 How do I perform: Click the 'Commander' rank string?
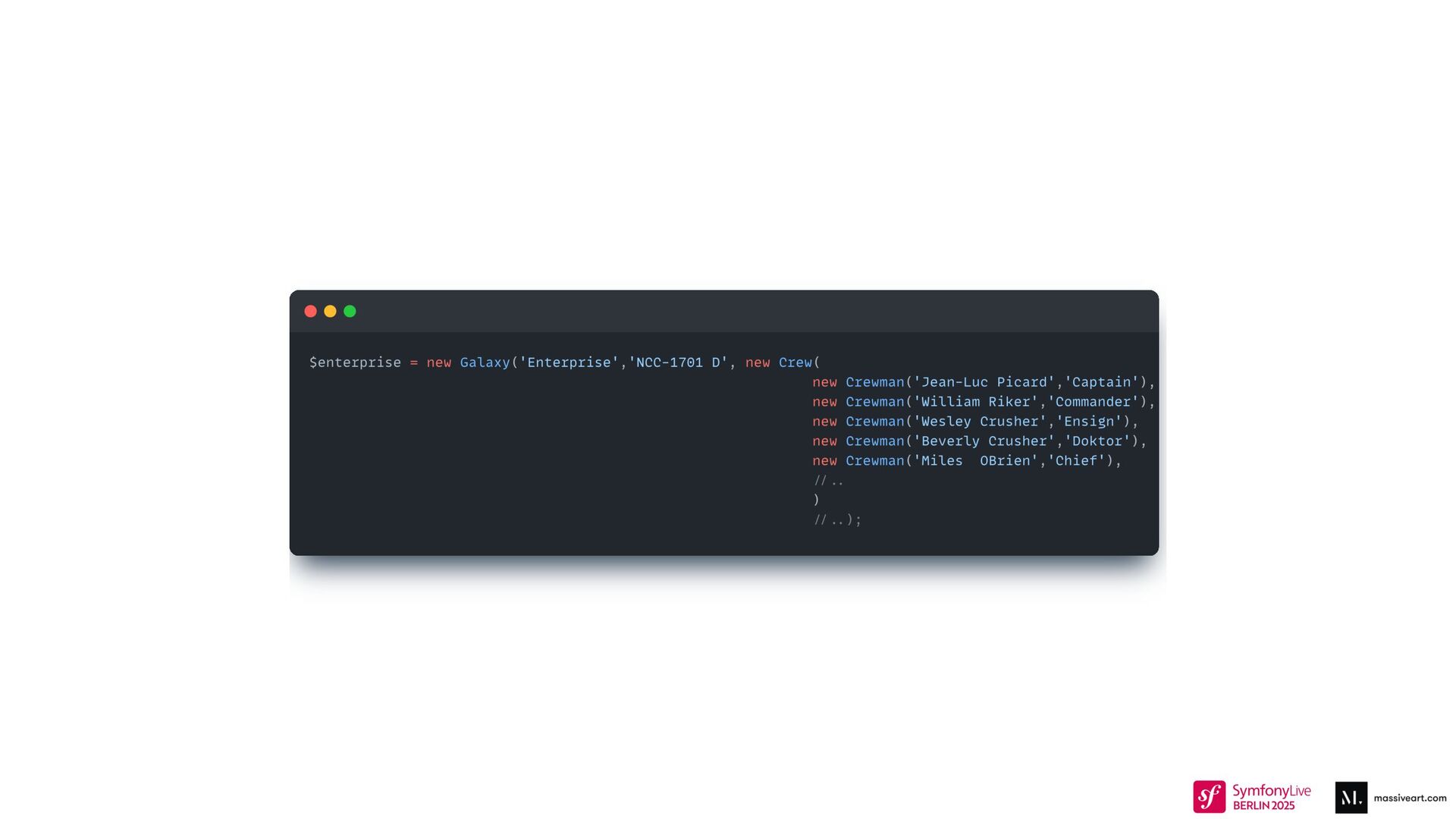[1093, 402]
